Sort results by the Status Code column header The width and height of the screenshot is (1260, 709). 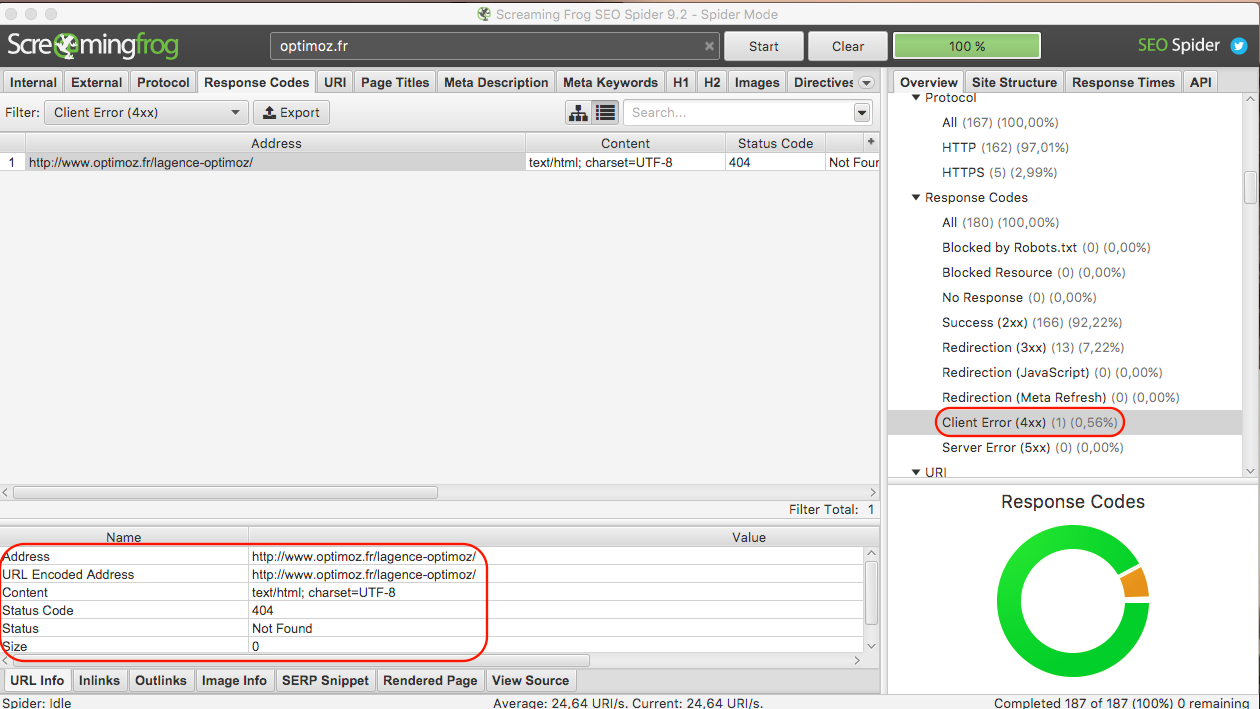[x=775, y=143]
